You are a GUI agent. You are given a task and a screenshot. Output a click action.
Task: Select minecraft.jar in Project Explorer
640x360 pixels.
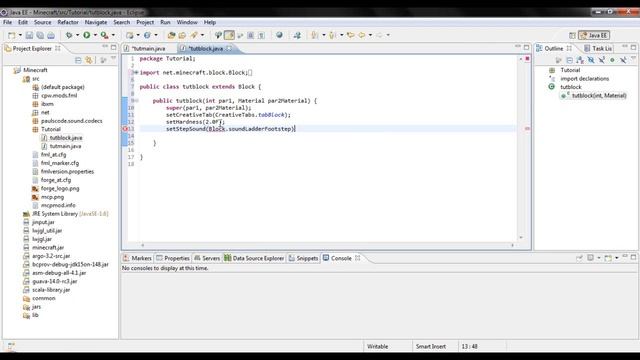click(x=48, y=248)
